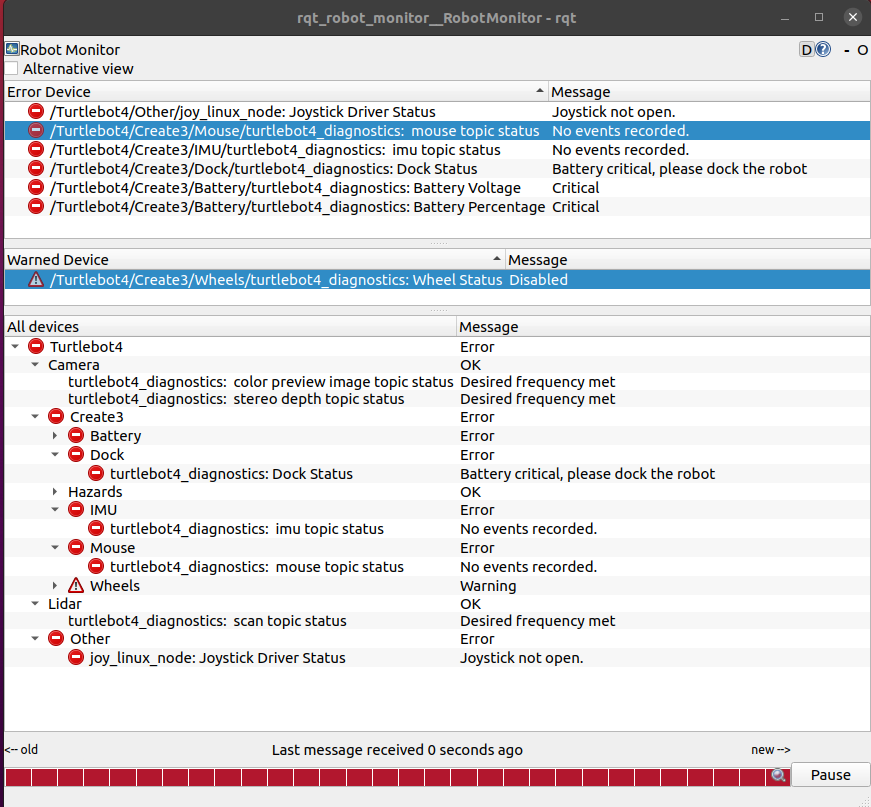
Task: Collapse the Other tree node
Action: pos(35,639)
